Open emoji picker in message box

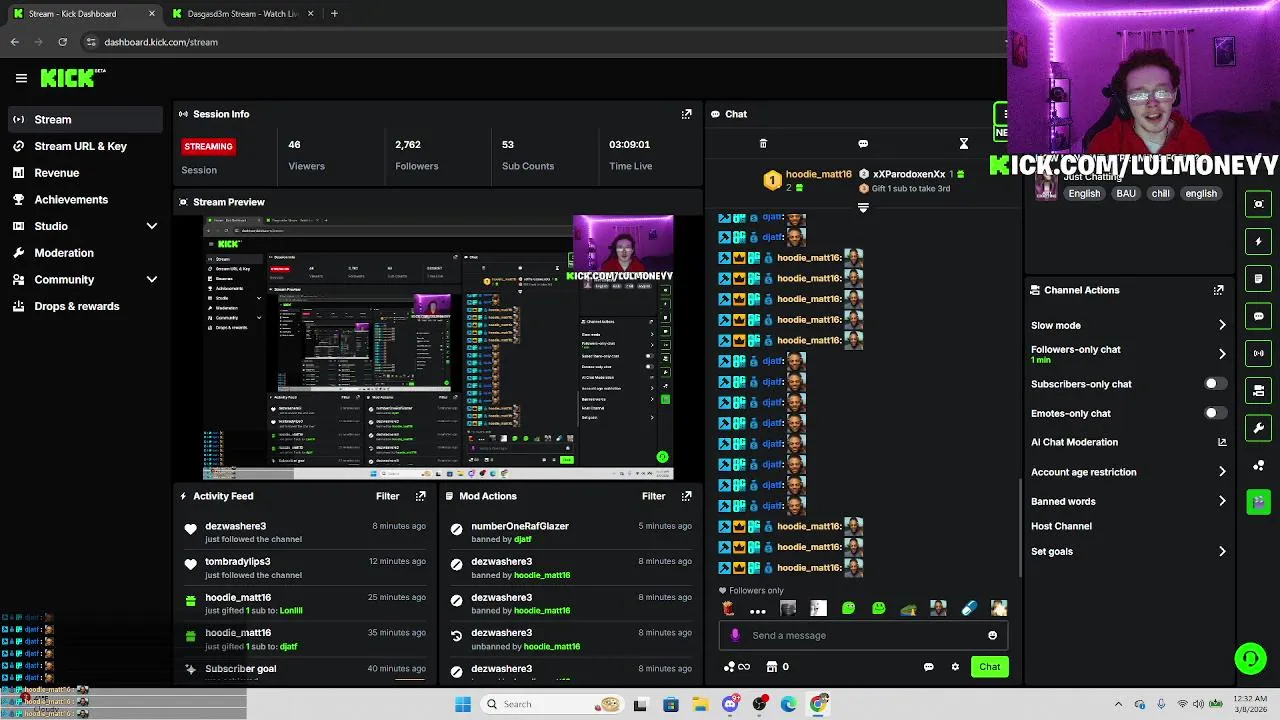[x=992, y=635]
